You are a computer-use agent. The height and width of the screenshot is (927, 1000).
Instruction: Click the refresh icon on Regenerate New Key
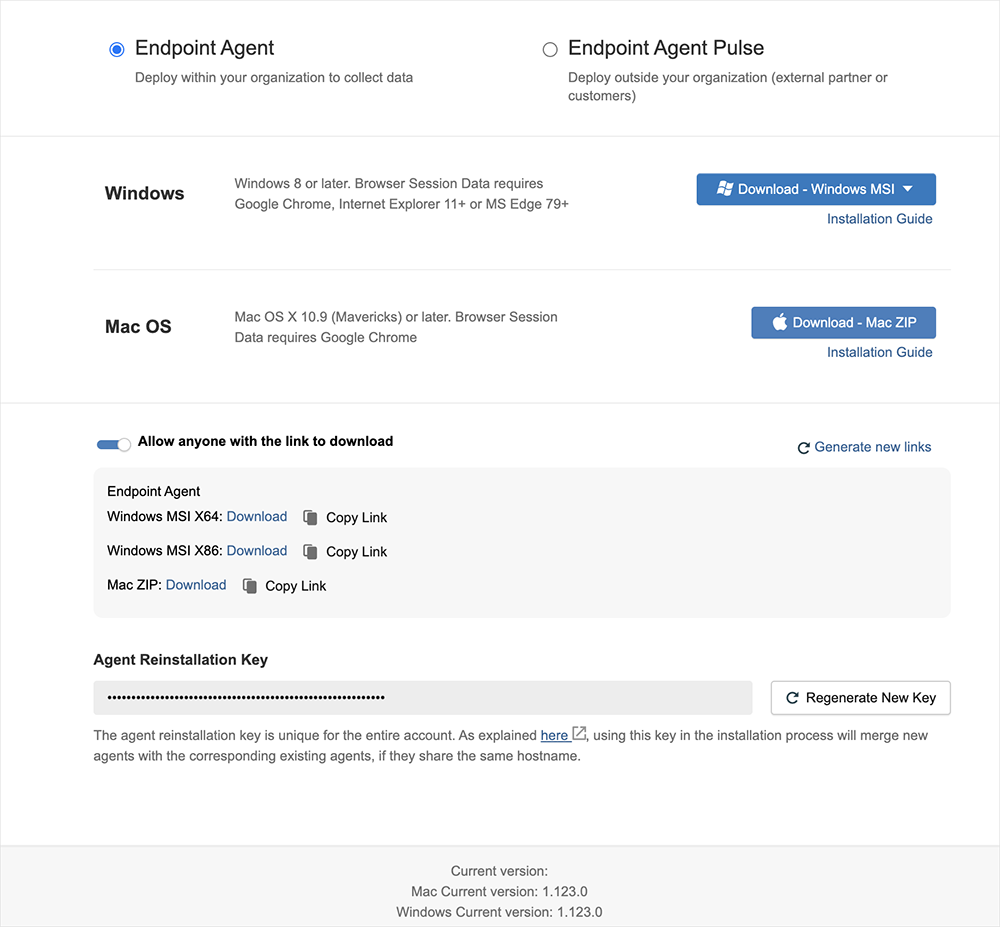pos(792,698)
